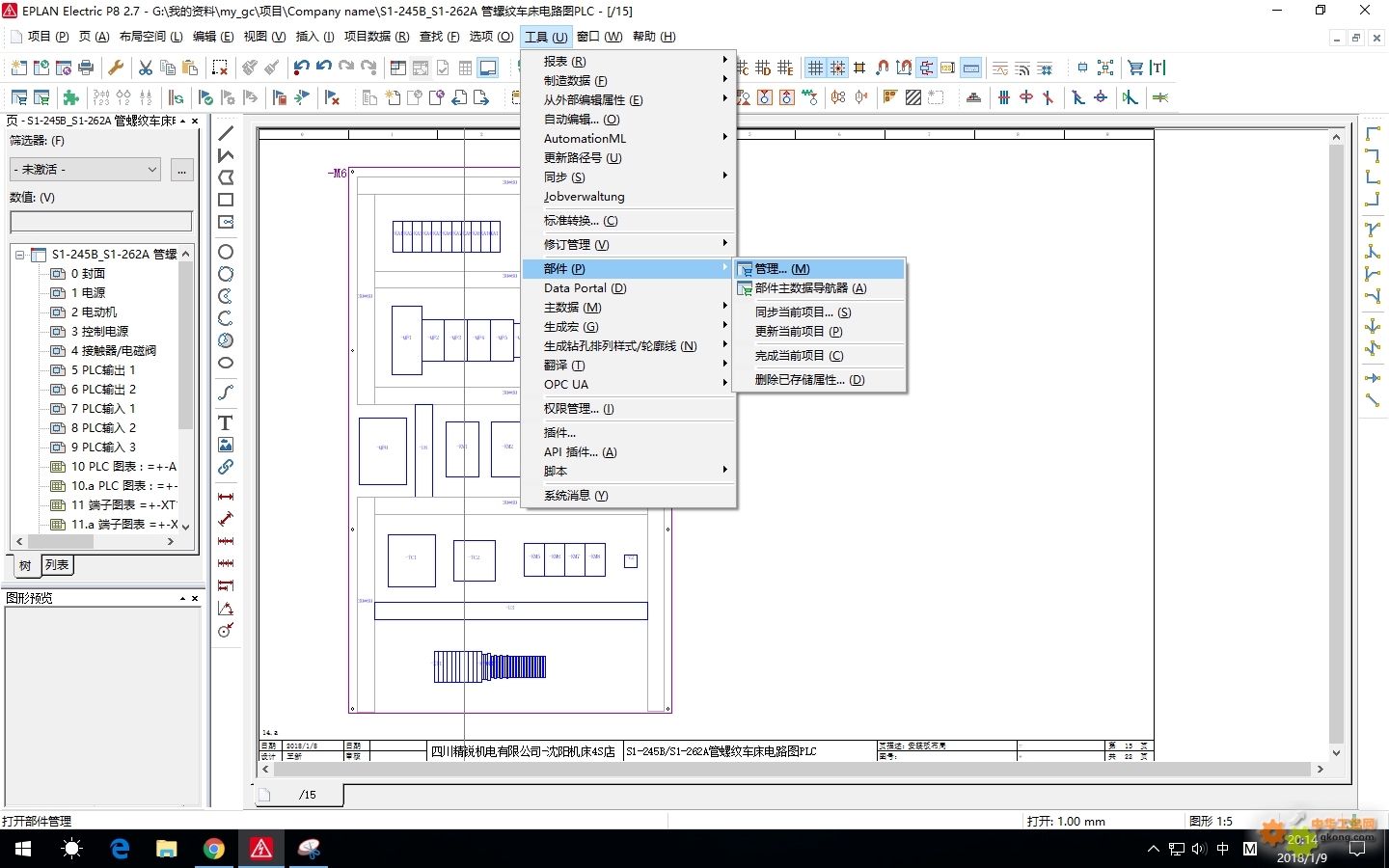This screenshot has height=868, width=1389.
Task: Select the Polyline drawing tool
Action: point(226,155)
